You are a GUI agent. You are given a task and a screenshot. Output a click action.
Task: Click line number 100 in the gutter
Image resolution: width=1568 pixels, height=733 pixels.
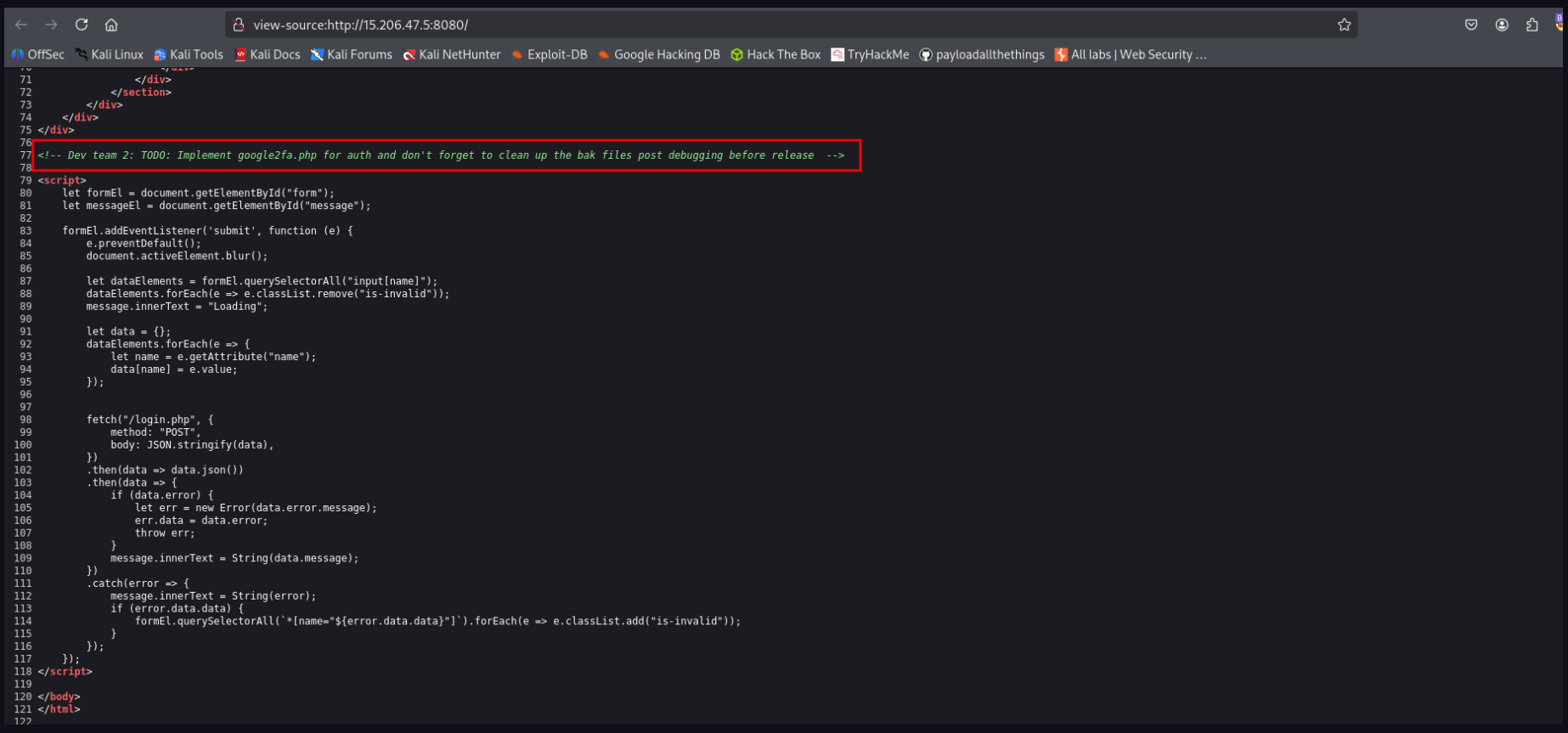tap(23, 445)
